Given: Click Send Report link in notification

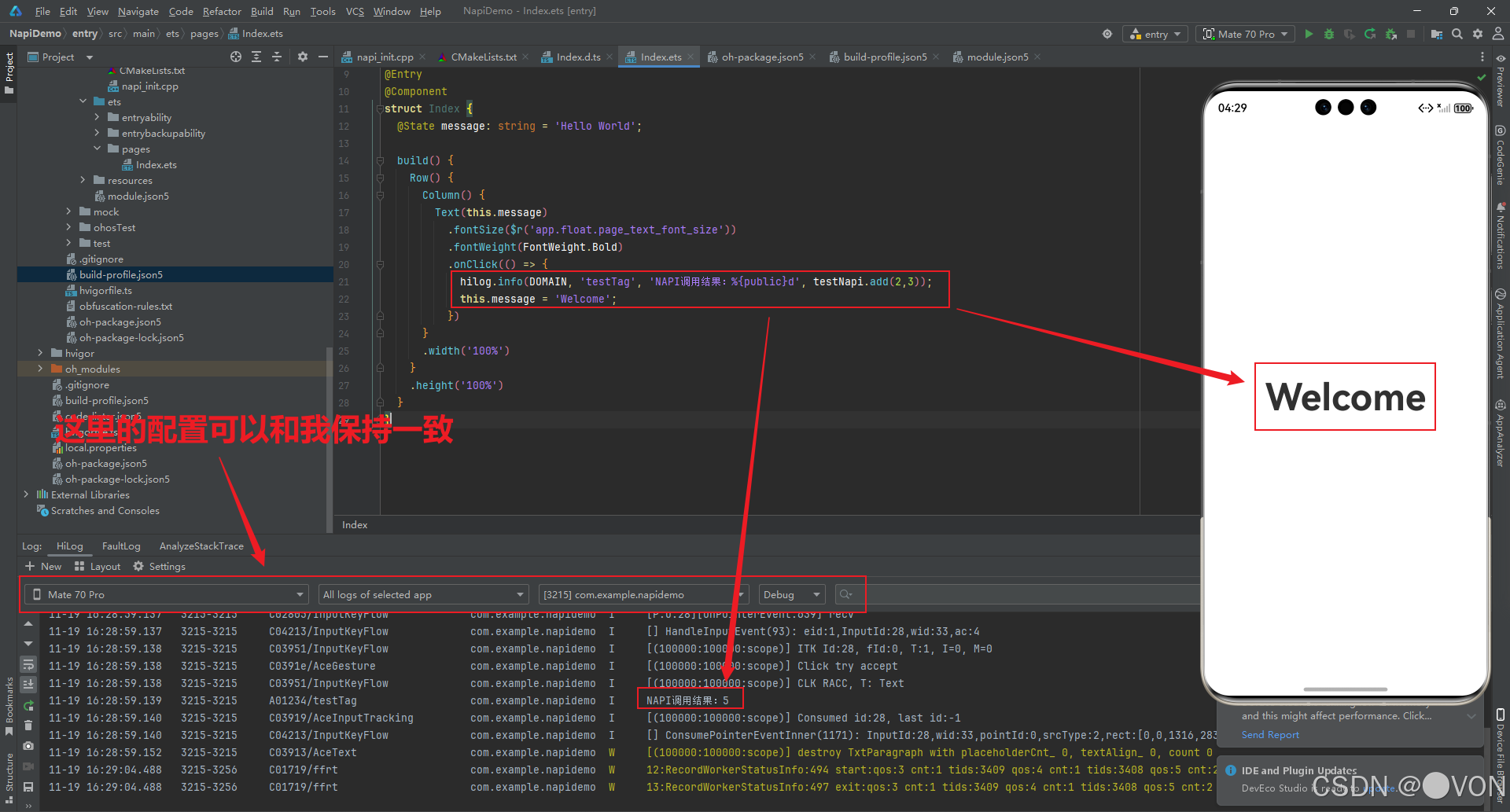Looking at the screenshot, I should [x=1270, y=735].
